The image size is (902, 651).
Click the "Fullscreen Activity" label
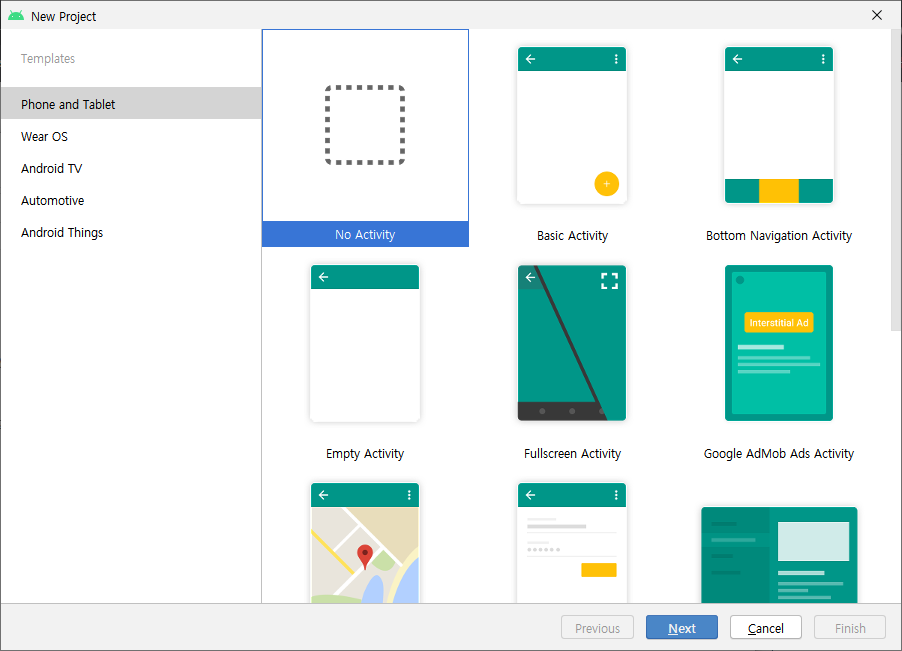[x=572, y=454]
